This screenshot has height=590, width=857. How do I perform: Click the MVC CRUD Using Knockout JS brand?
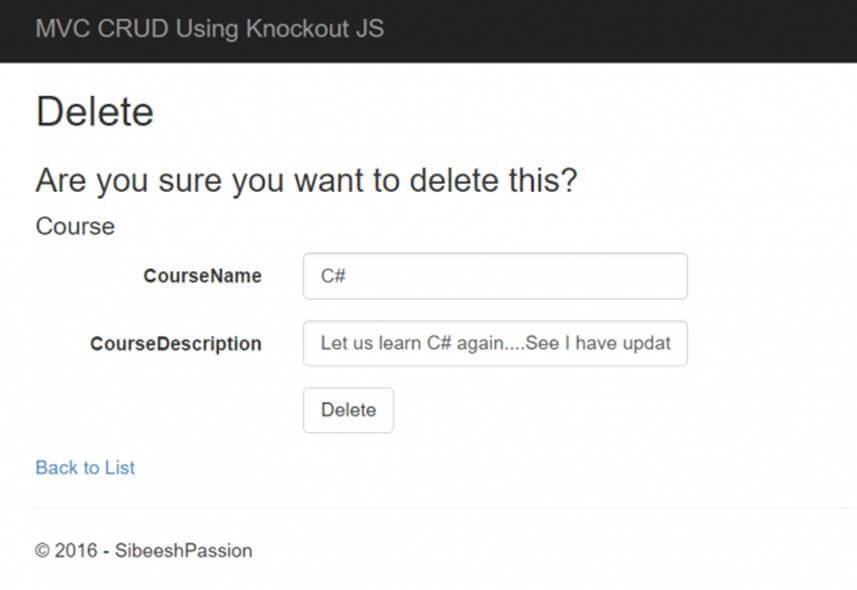click(x=209, y=29)
